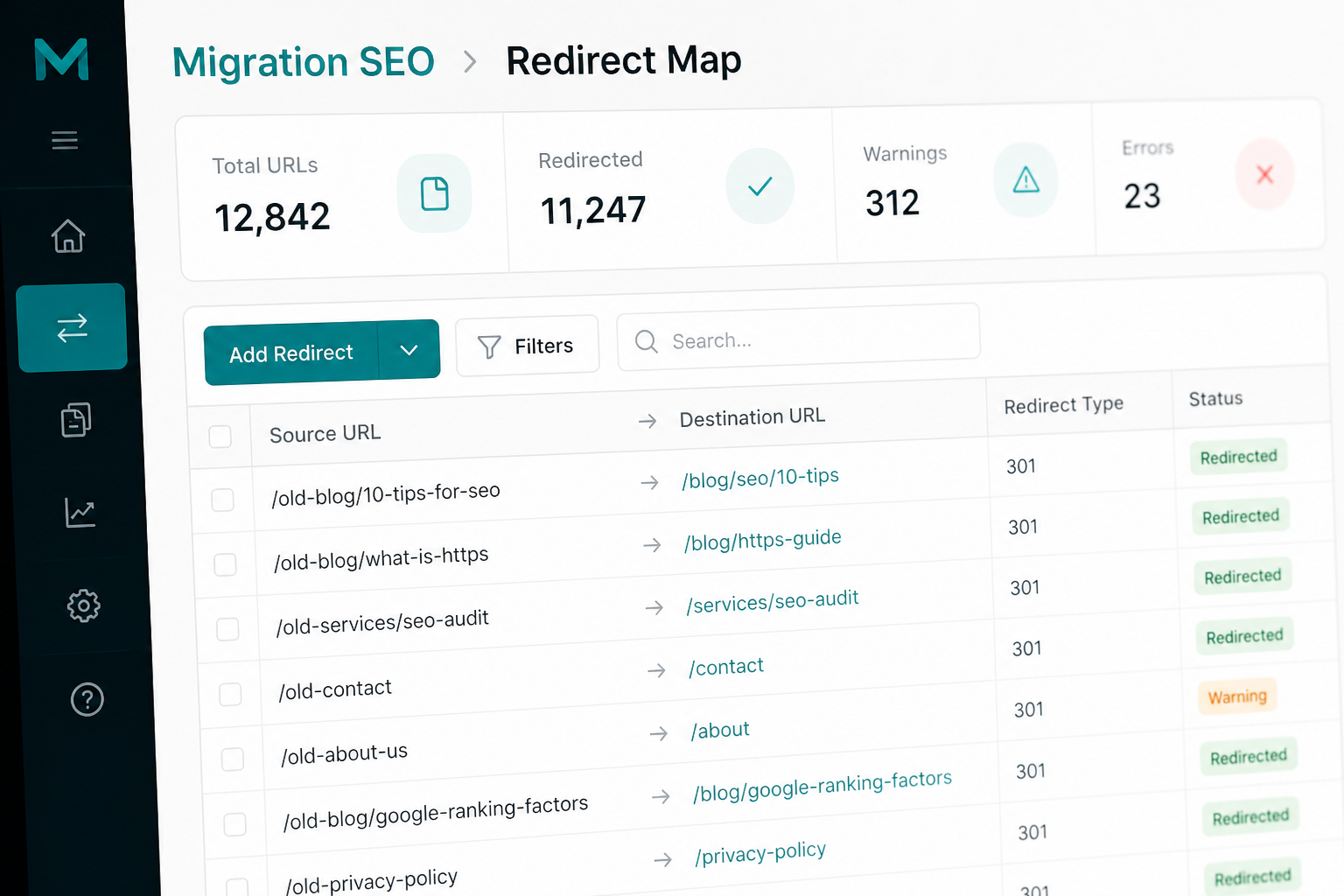Click the 12,842 Total URLs value
The width and height of the screenshot is (1344, 896).
point(272,217)
